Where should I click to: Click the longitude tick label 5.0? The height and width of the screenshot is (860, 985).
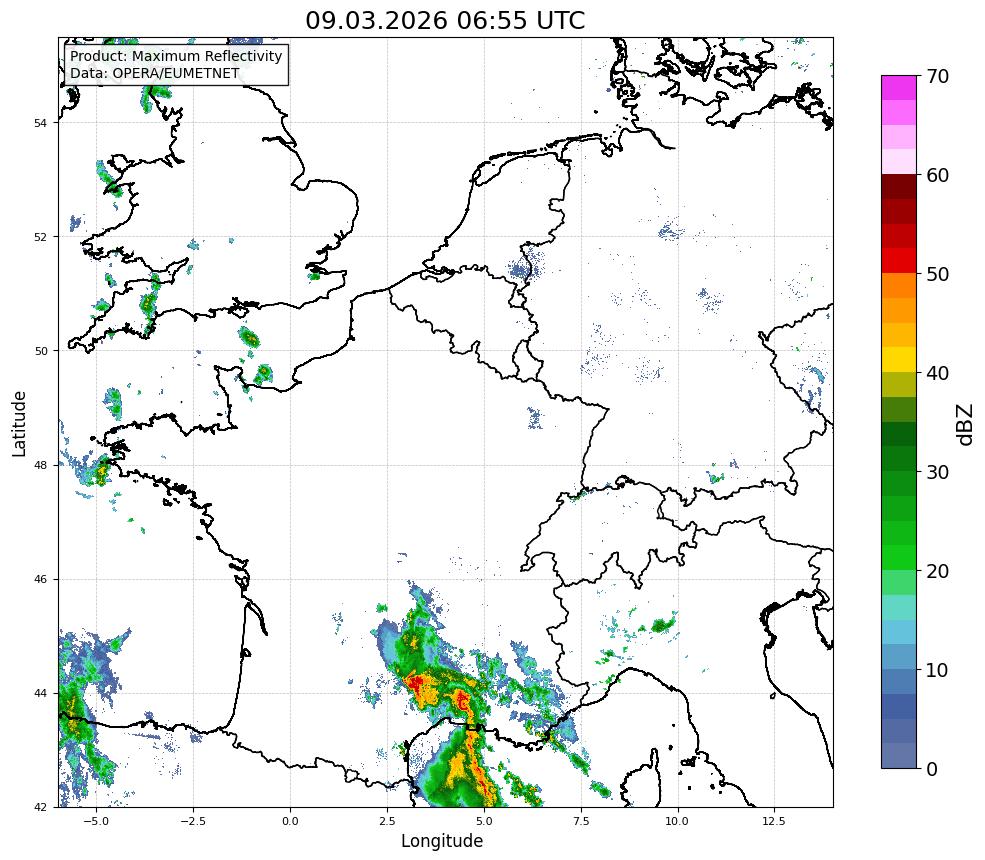click(x=484, y=820)
